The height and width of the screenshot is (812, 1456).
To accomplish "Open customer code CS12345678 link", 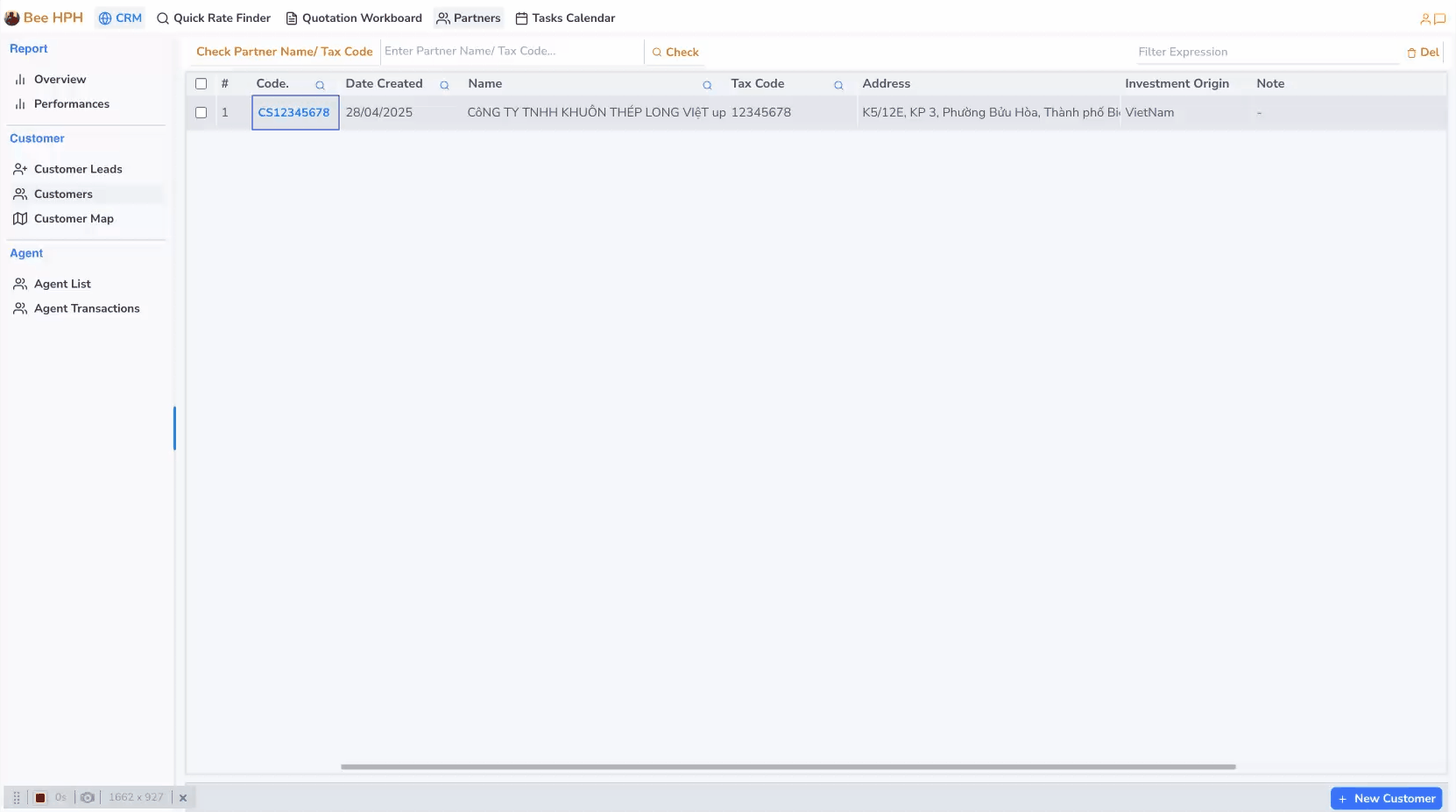I will (x=293, y=112).
